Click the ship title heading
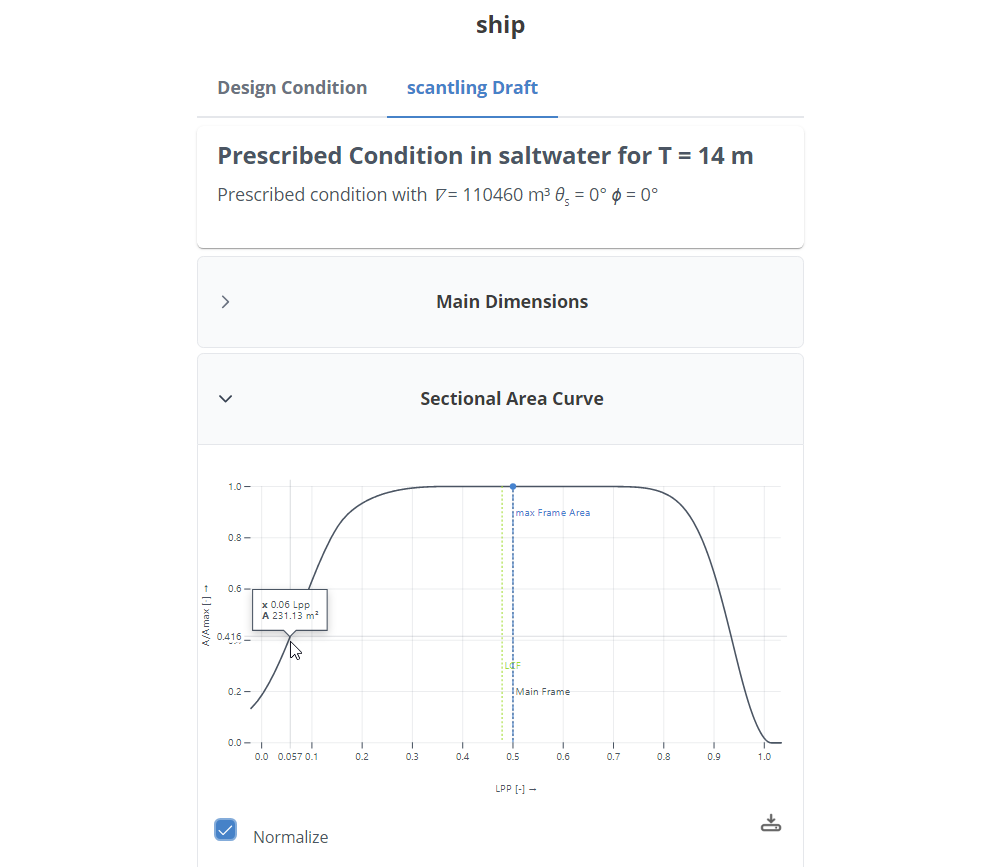The height and width of the screenshot is (867, 1000). [x=500, y=24]
